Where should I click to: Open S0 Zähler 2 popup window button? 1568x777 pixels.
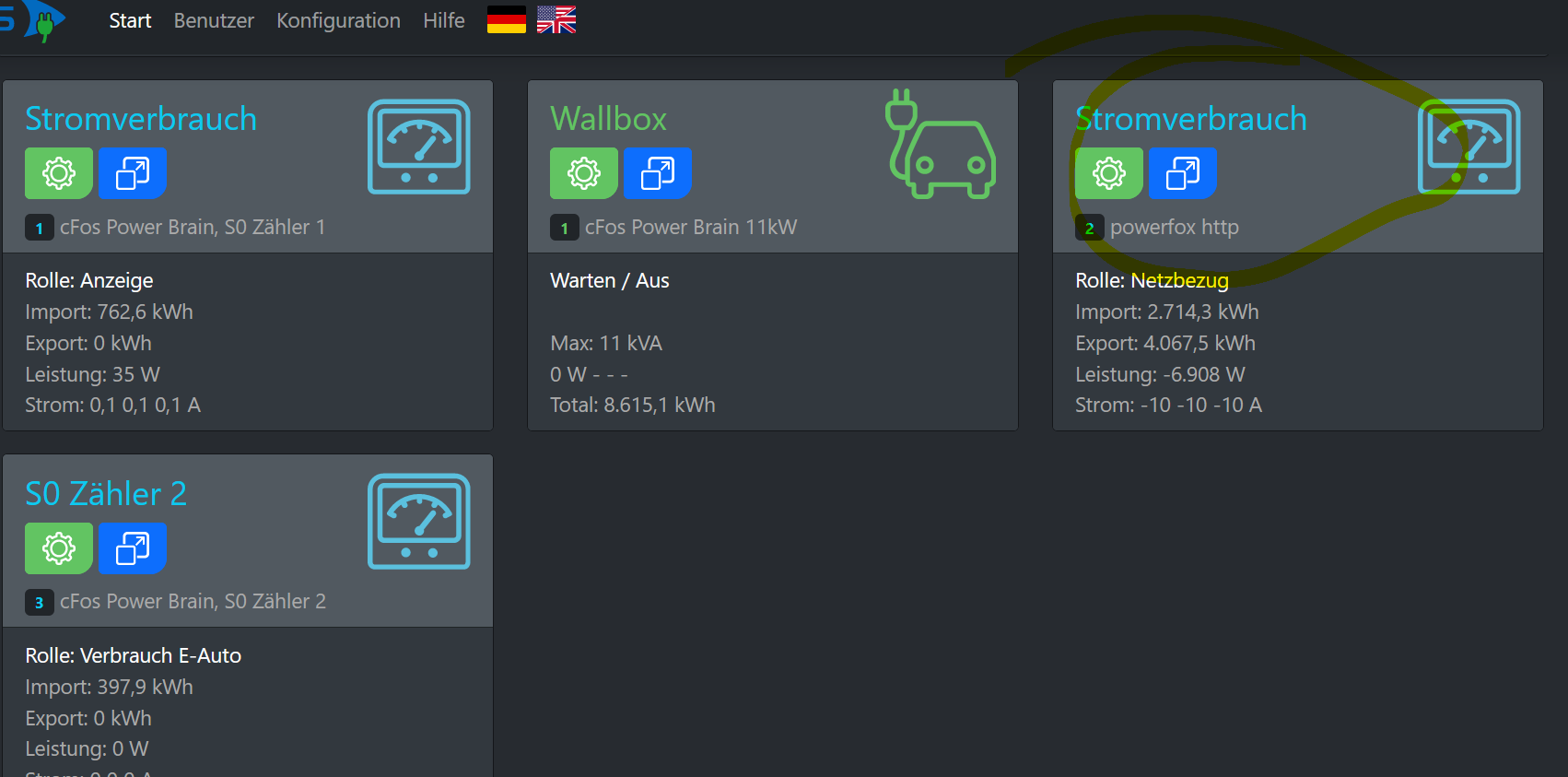(133, 548)
